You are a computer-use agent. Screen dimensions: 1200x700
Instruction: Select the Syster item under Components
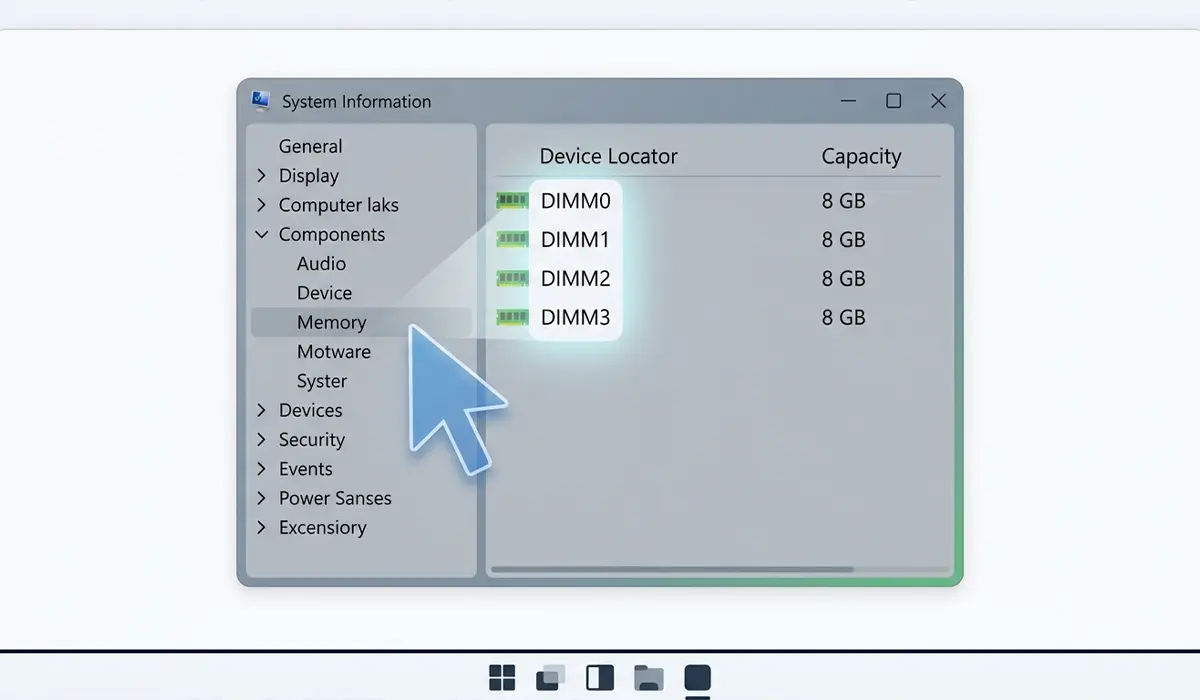(322, 381)
